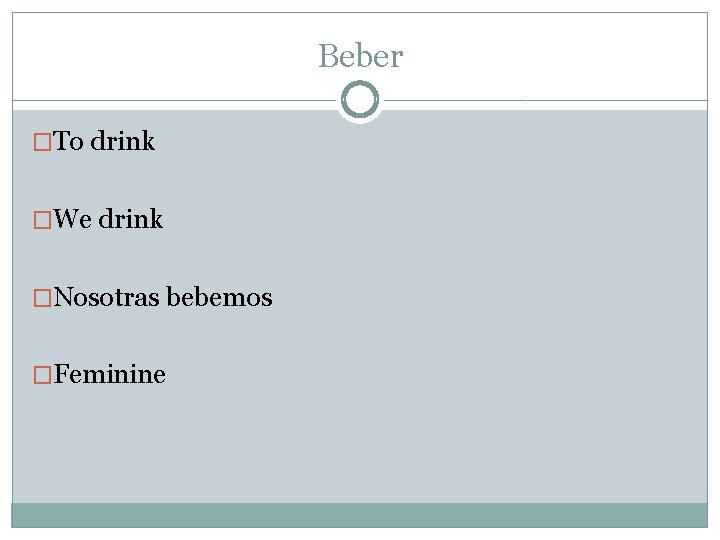Select the bullet next to Feminine
720x540 pixels.
[x=42, y=375]
